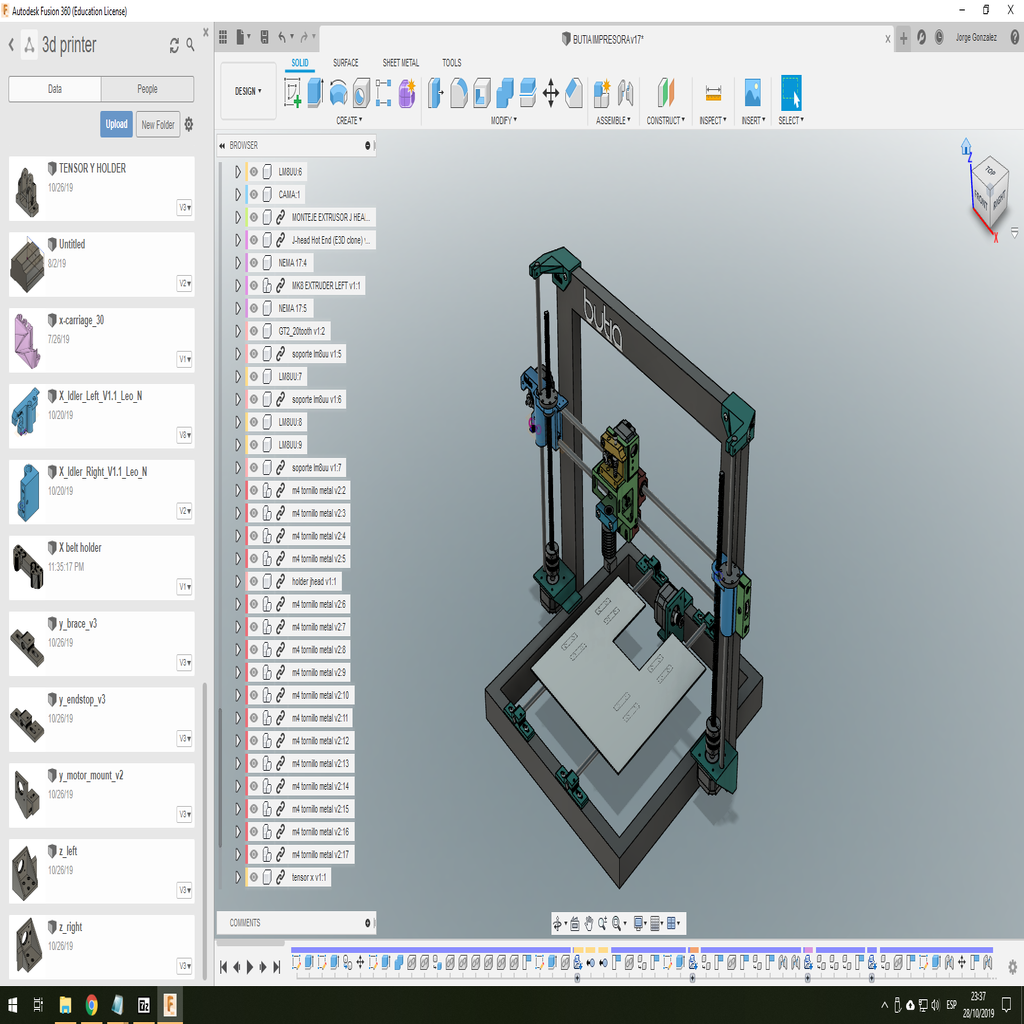Select the Extrude tool in the toolbar
This screenshot has width=1024, height=1024.
(315, 94)
